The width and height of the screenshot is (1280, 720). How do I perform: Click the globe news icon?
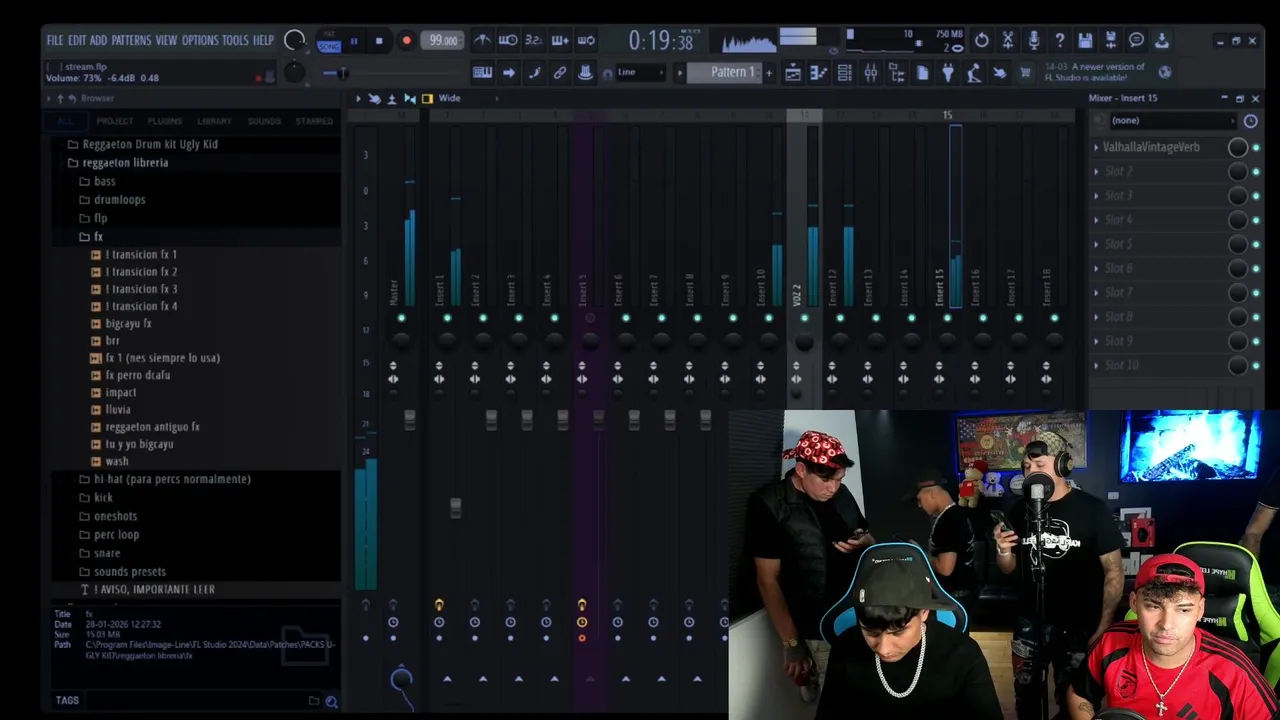click(x=1165, y=72)
